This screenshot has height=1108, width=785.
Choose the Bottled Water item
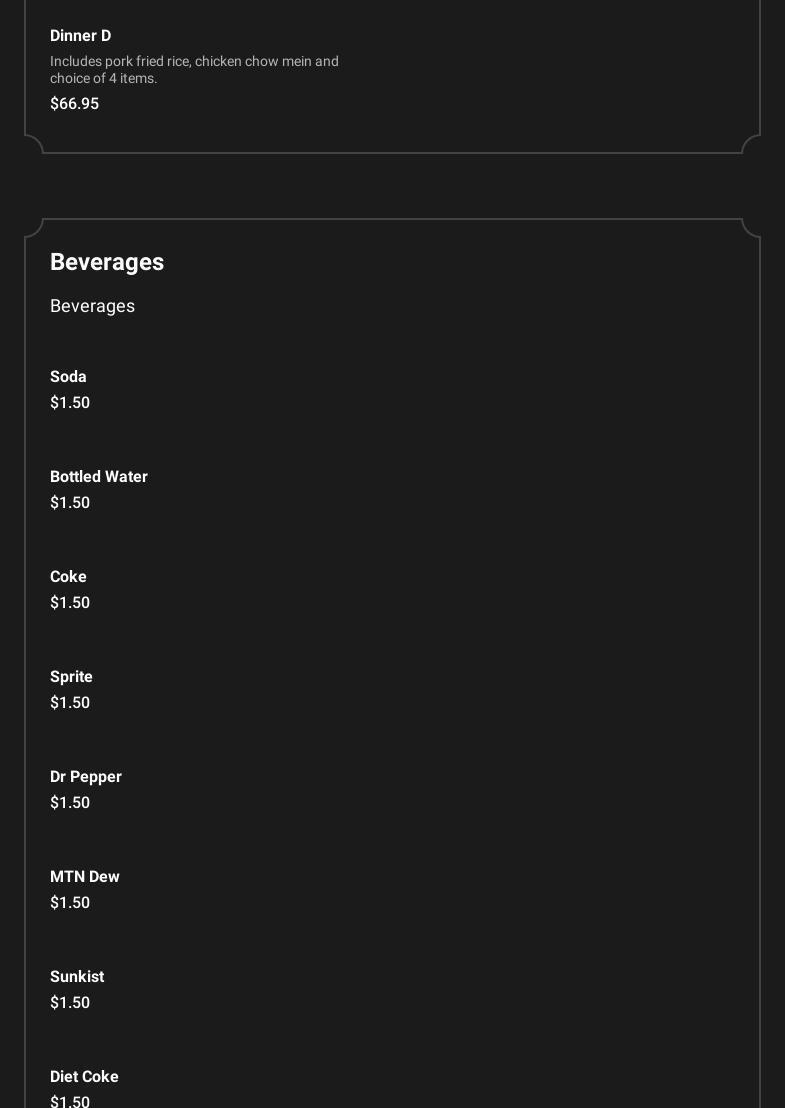(x=99, y=477)
